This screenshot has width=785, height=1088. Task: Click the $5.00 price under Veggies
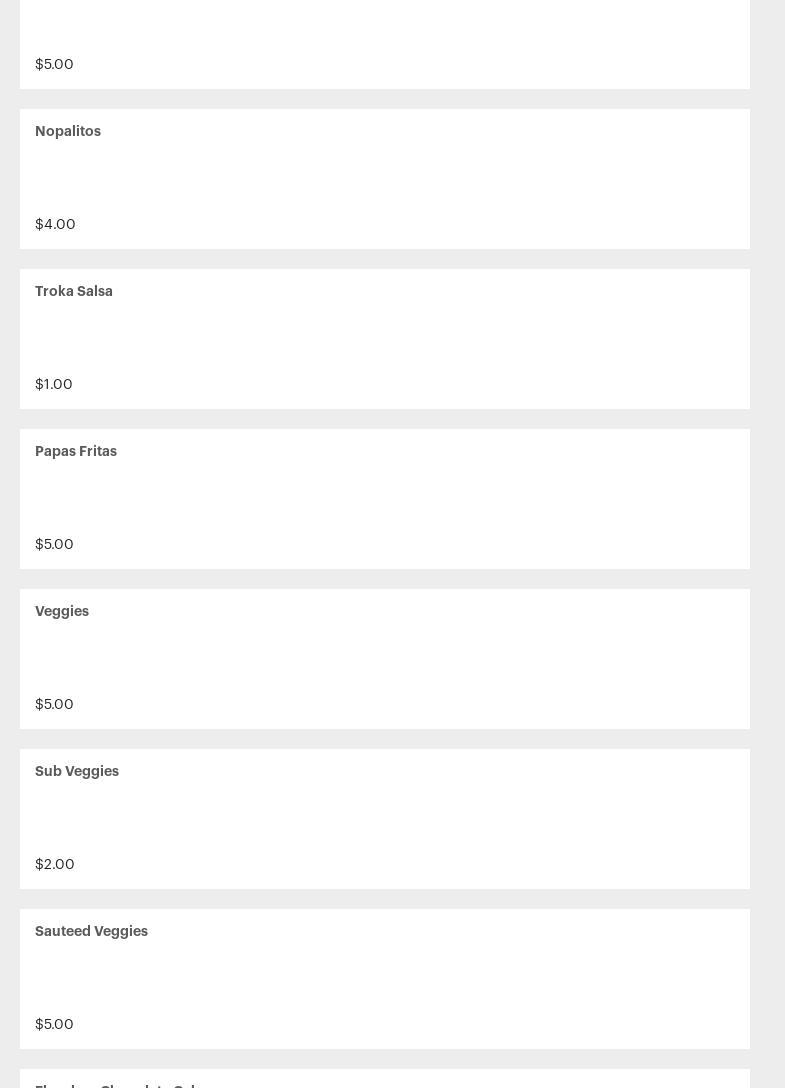point(54,704)
